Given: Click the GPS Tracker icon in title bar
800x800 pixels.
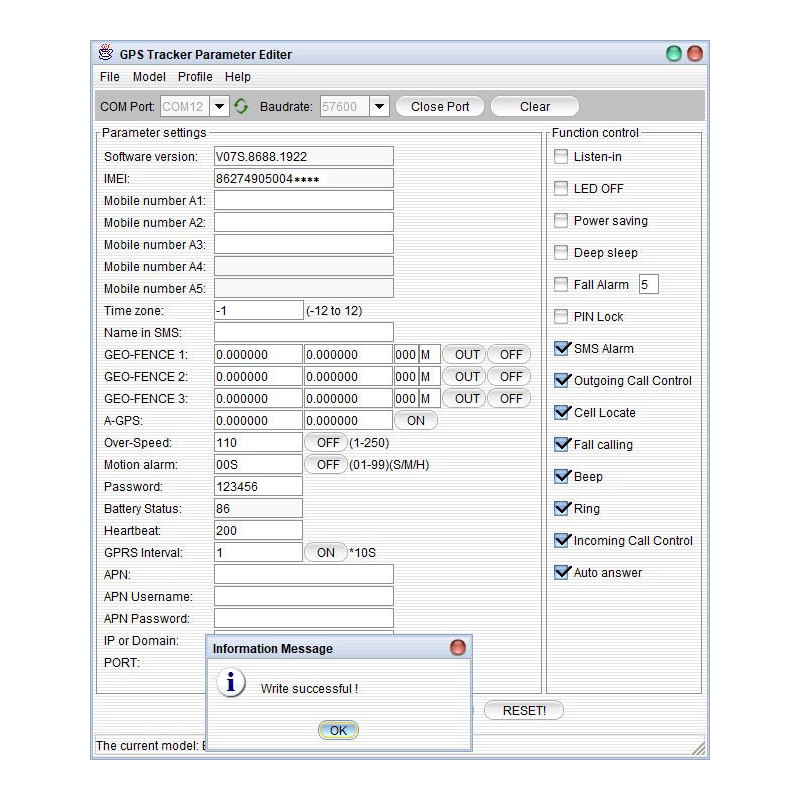Looking at the screenshot, I should [106, 52].
